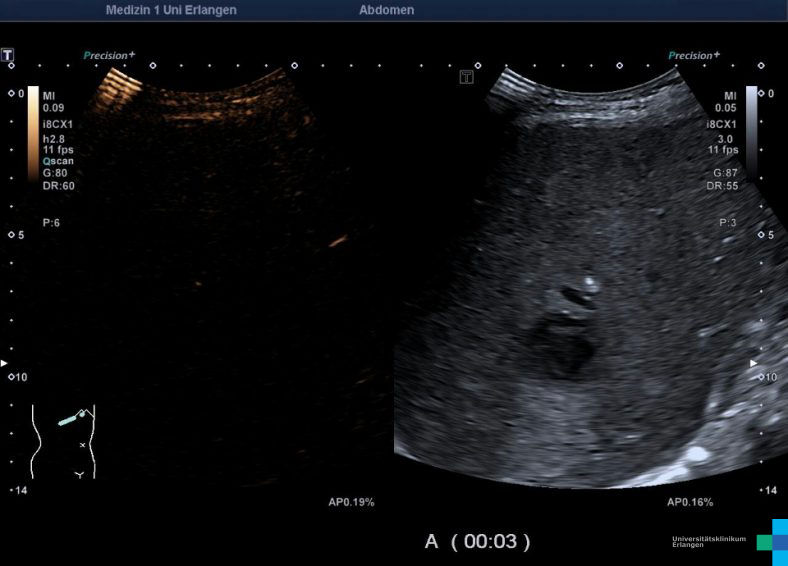Click the A (00:03) timer
This screenshot has height=566, width=788.
point(478,541)
